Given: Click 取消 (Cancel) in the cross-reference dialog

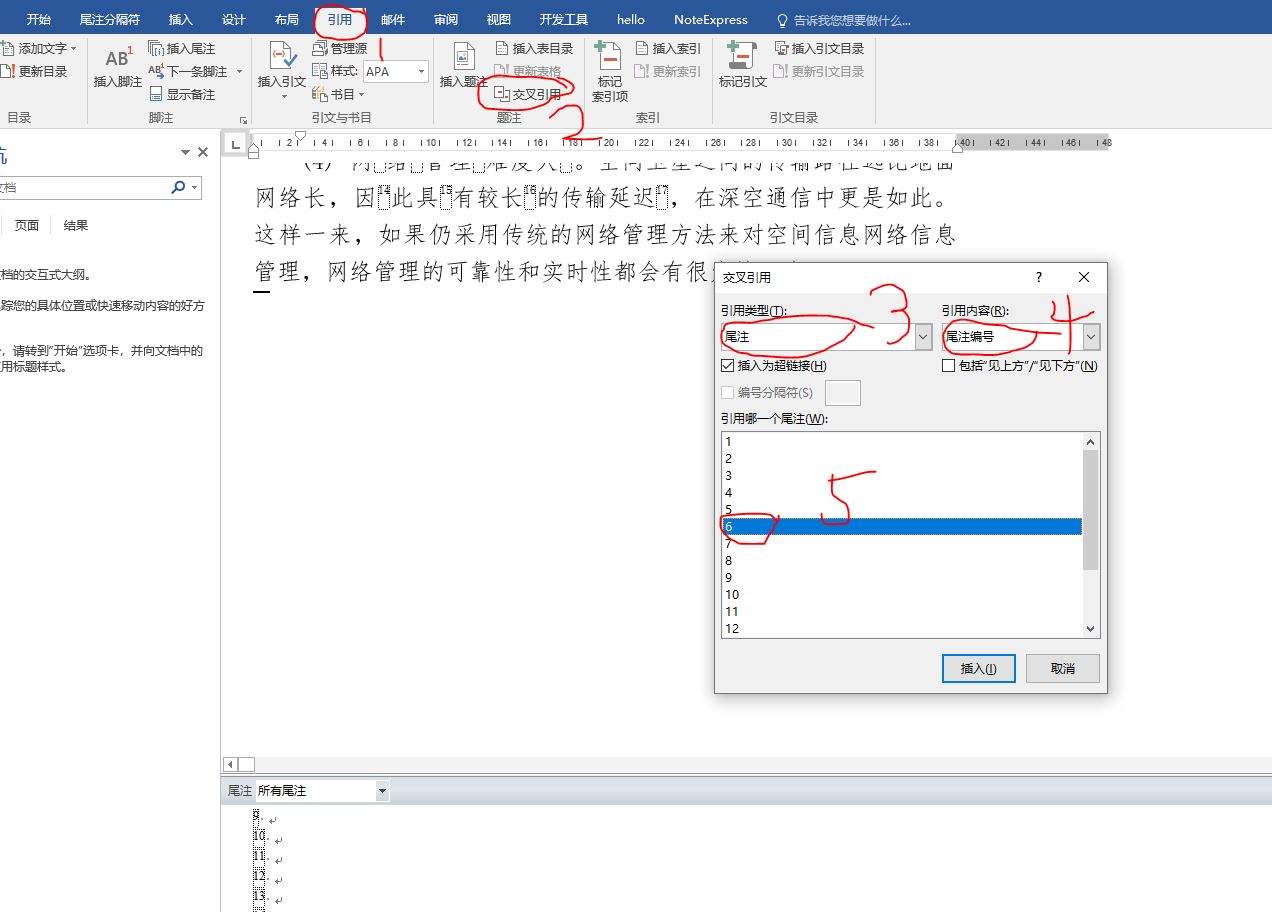Looking at the screenshot, I should [1063, 668].
